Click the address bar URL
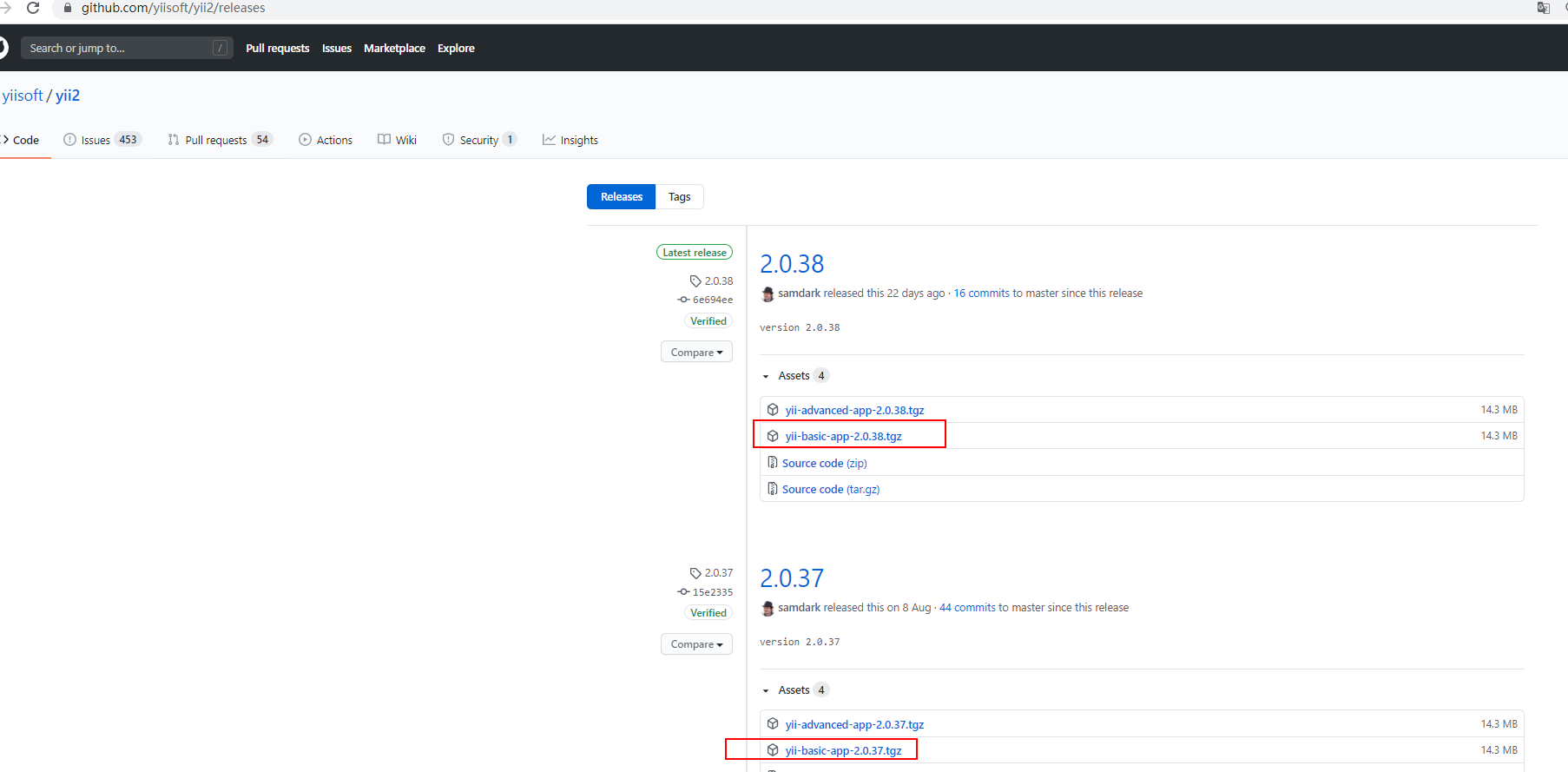The image size is (1568, 772). (174, 8)
